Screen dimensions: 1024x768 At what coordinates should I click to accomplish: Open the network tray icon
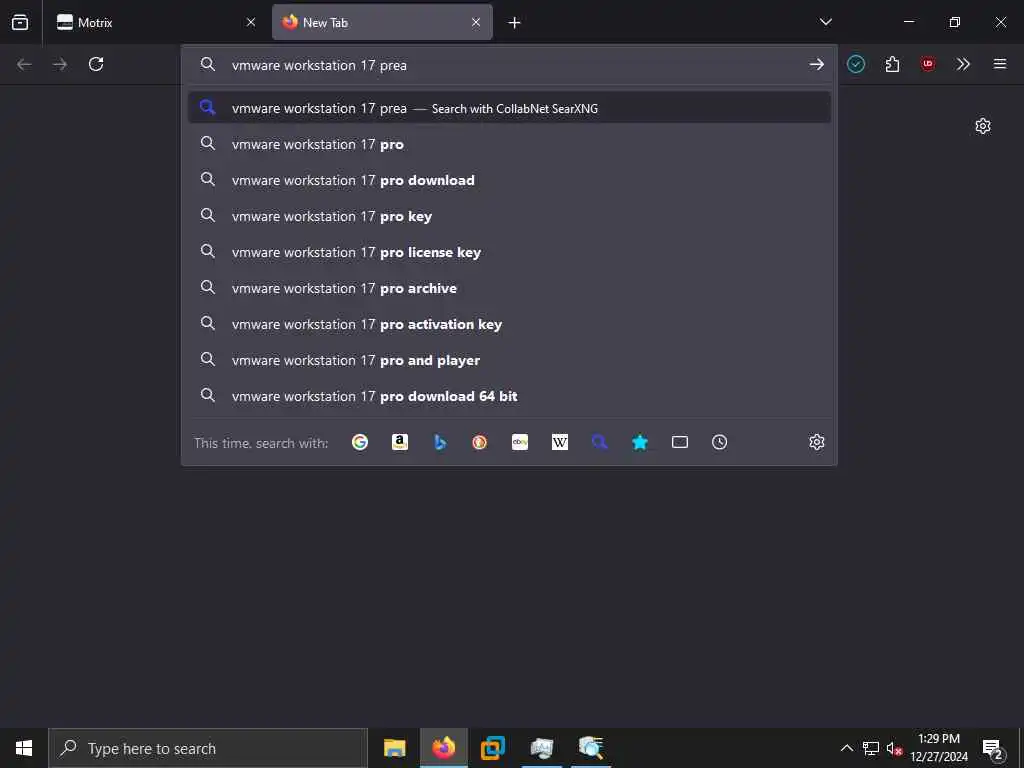point(871,748)
